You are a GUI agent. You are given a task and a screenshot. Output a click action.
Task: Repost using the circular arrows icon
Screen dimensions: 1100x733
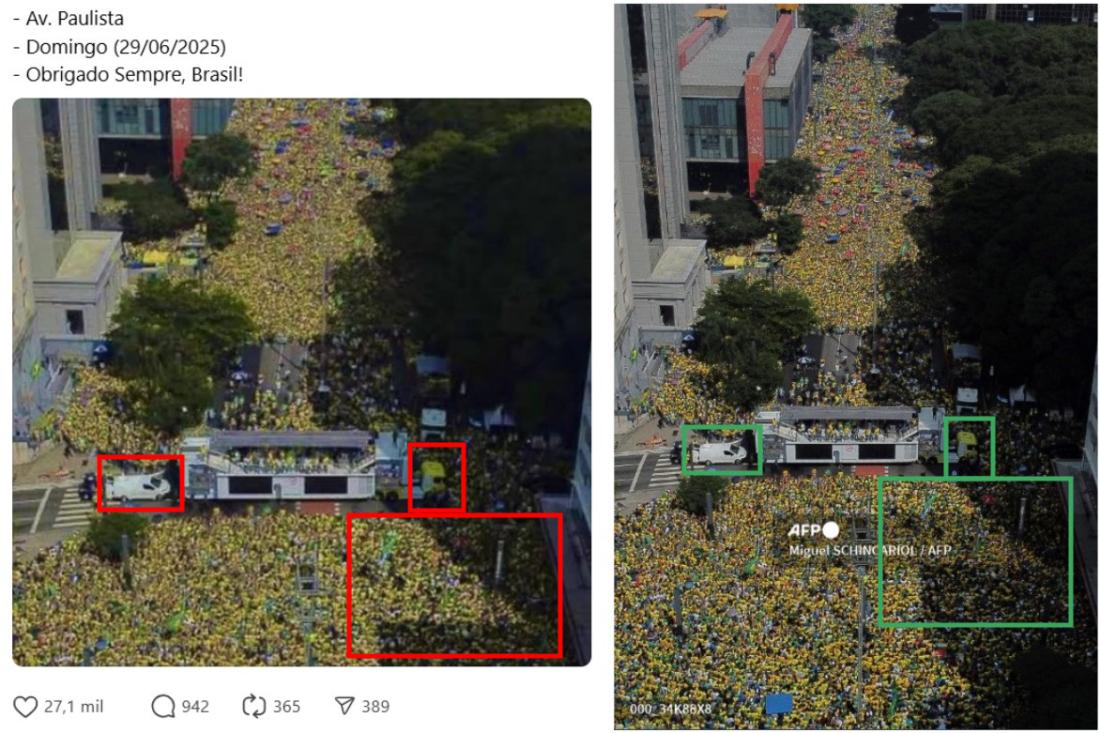pyautogui.click(x=253, y=706)
